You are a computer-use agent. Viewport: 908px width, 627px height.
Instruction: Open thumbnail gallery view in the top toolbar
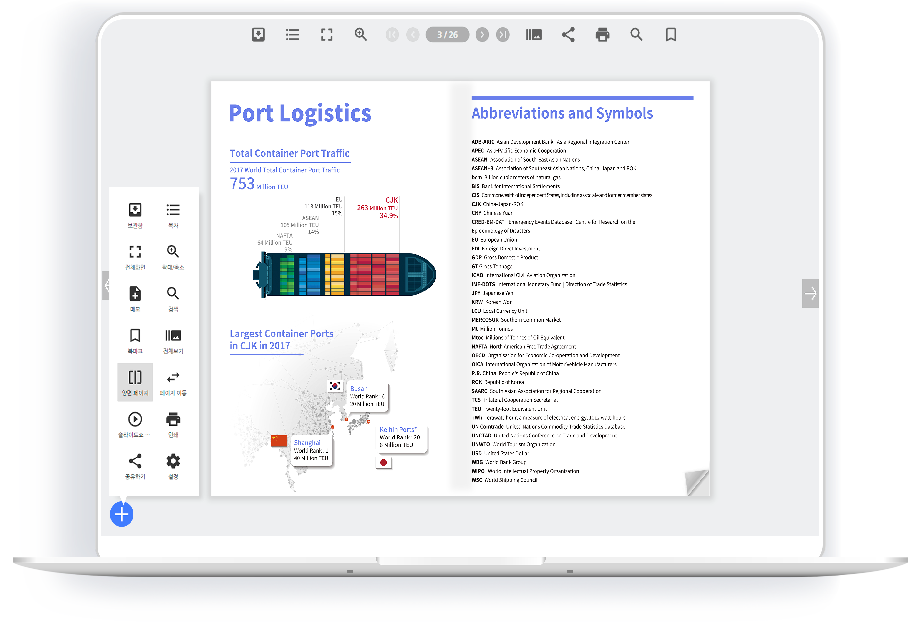click(x=534, y=35)
